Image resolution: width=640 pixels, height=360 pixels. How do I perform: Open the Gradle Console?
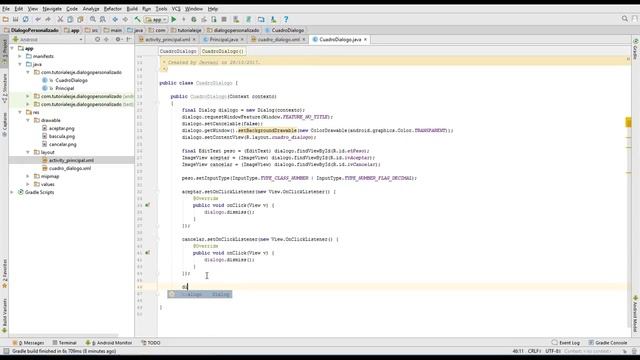tap(608, 343)
